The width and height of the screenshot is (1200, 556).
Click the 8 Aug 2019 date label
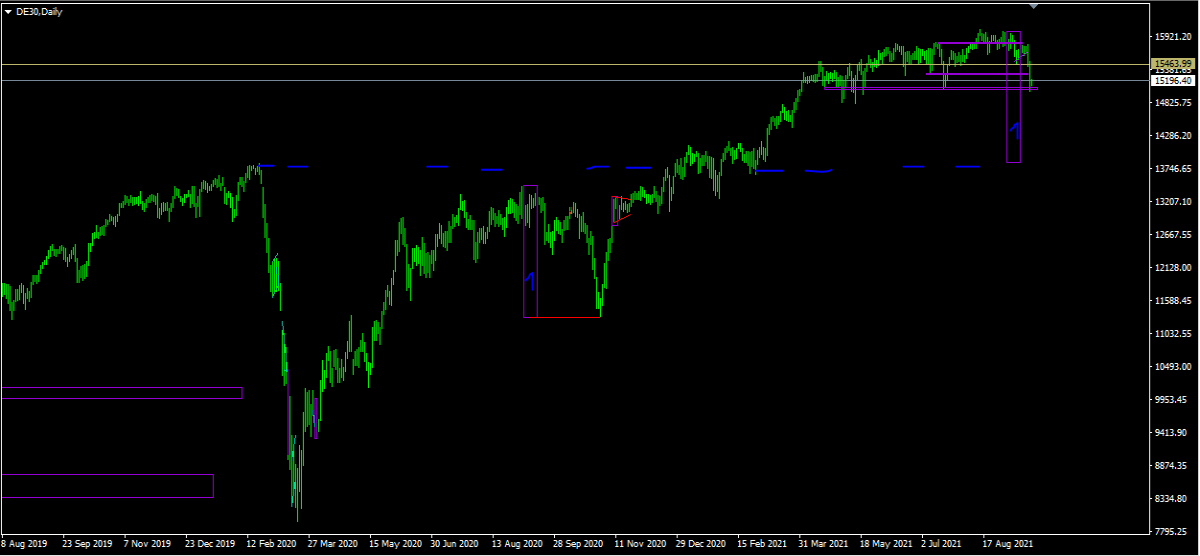pyautogui.click(x=23, y=545)
